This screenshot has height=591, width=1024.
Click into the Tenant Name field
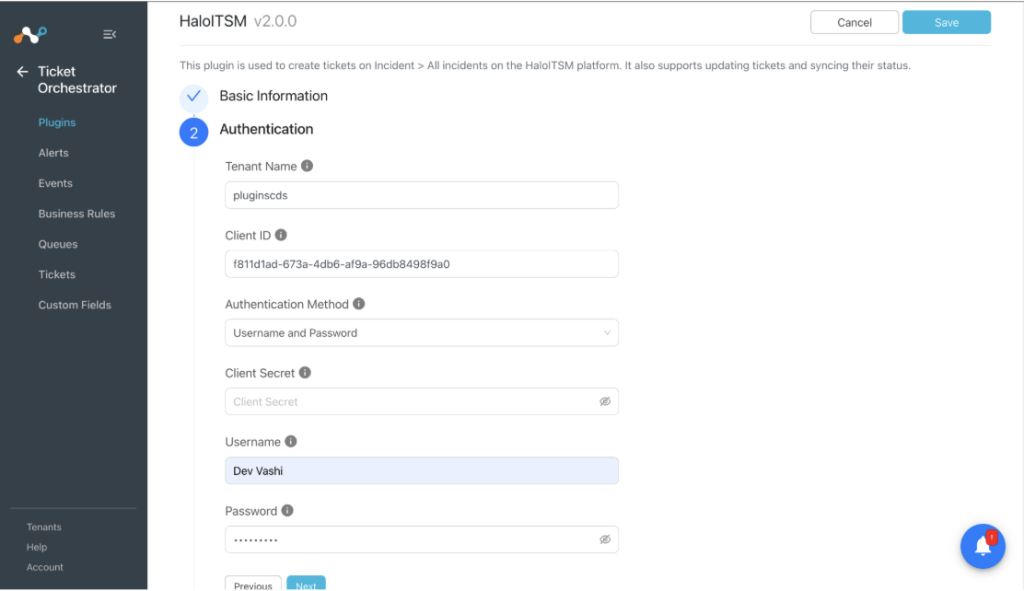click(422, 195)
